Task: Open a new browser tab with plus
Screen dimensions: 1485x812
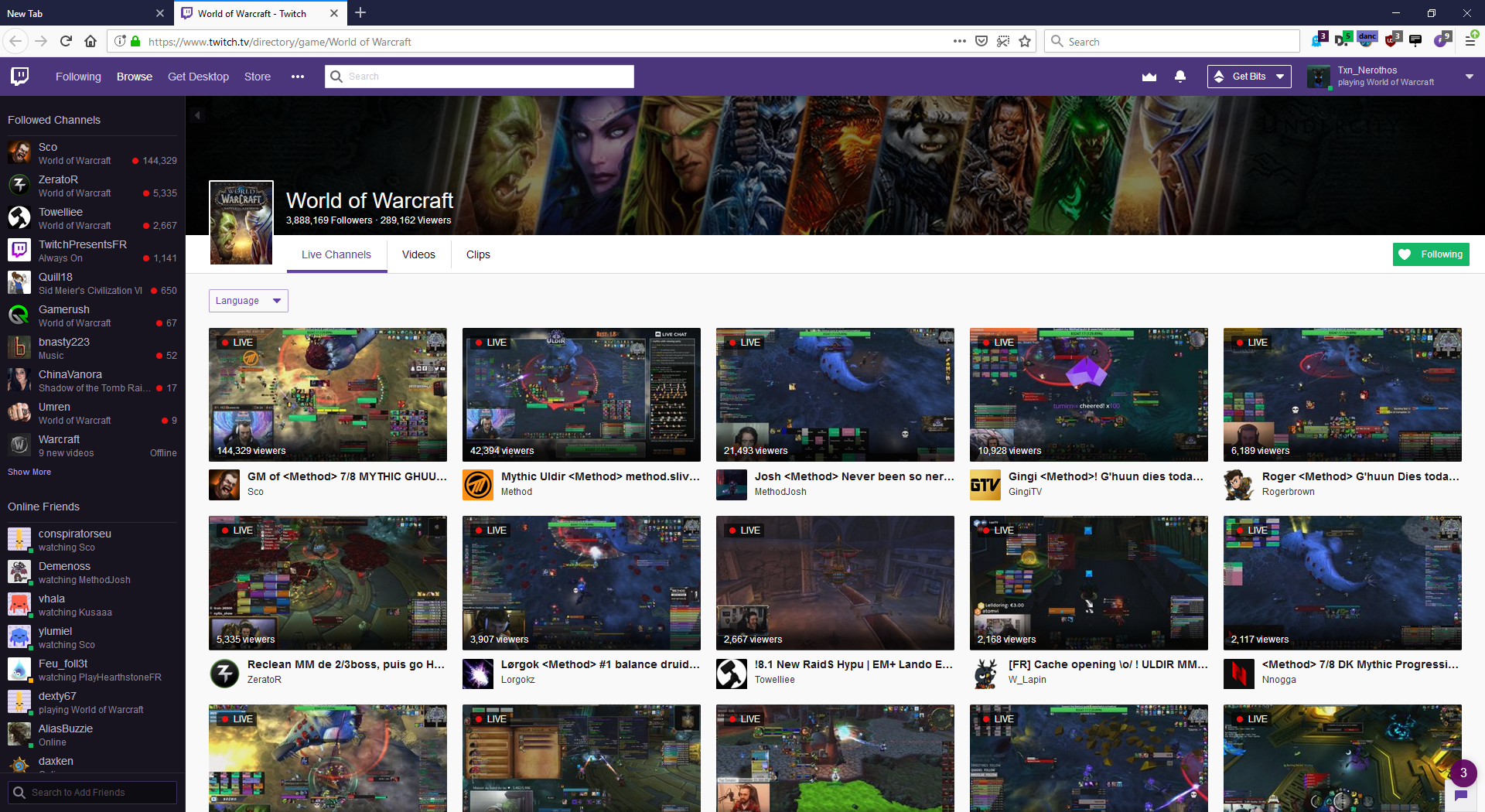Action: pyautogui.click(x=360, y=13)
